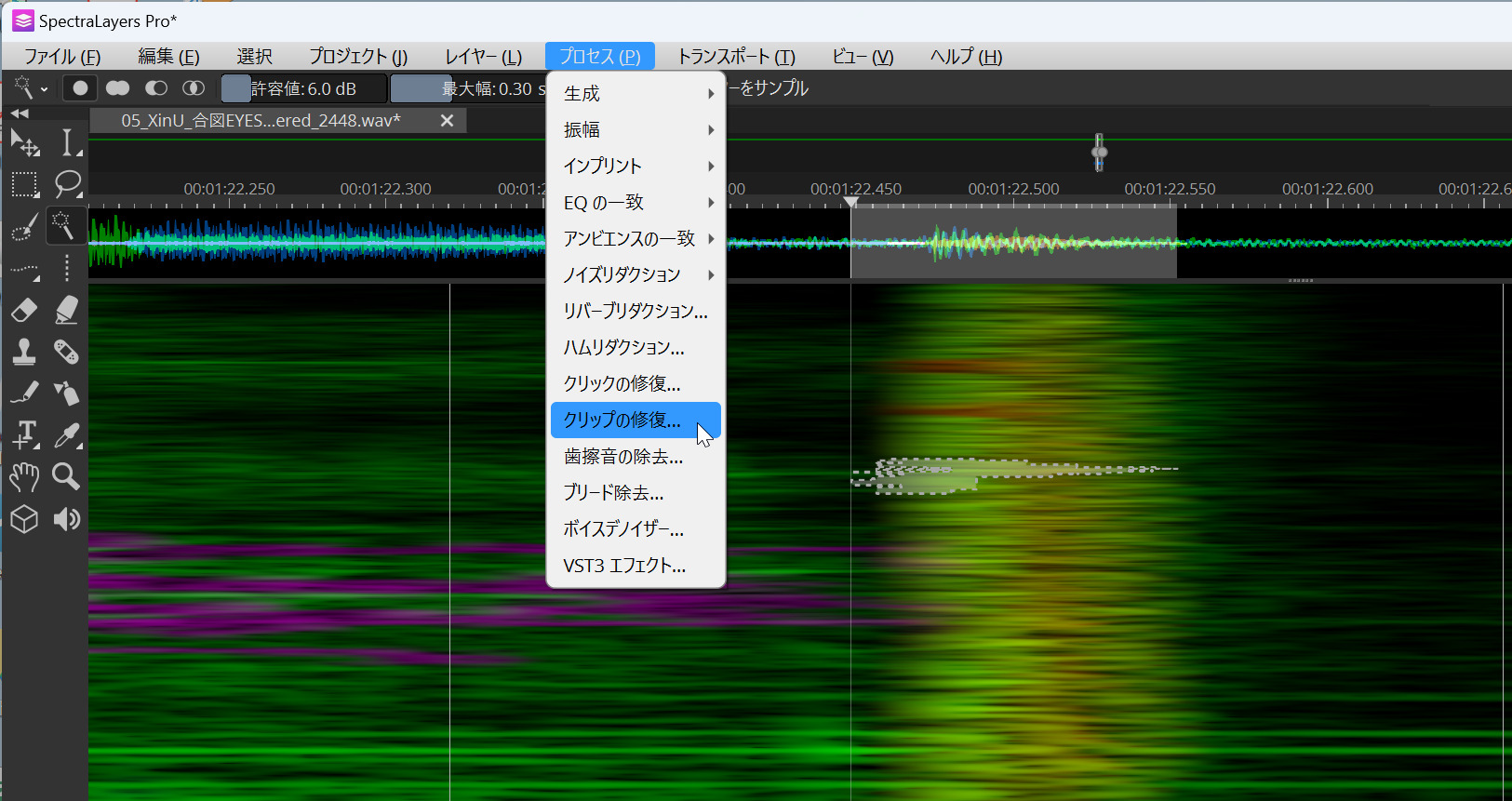Screen dimensions: 1512x801
Task: Close the 05_XinU wav file tab
Action: click(x=447, y=121)
